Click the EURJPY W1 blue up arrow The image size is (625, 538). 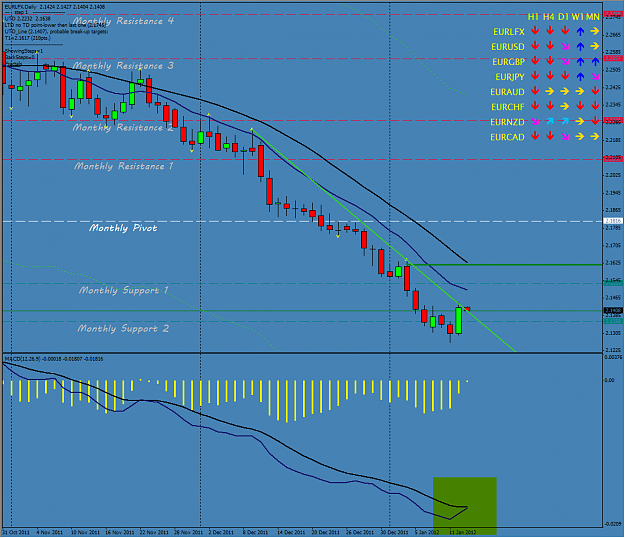point(580,77)
